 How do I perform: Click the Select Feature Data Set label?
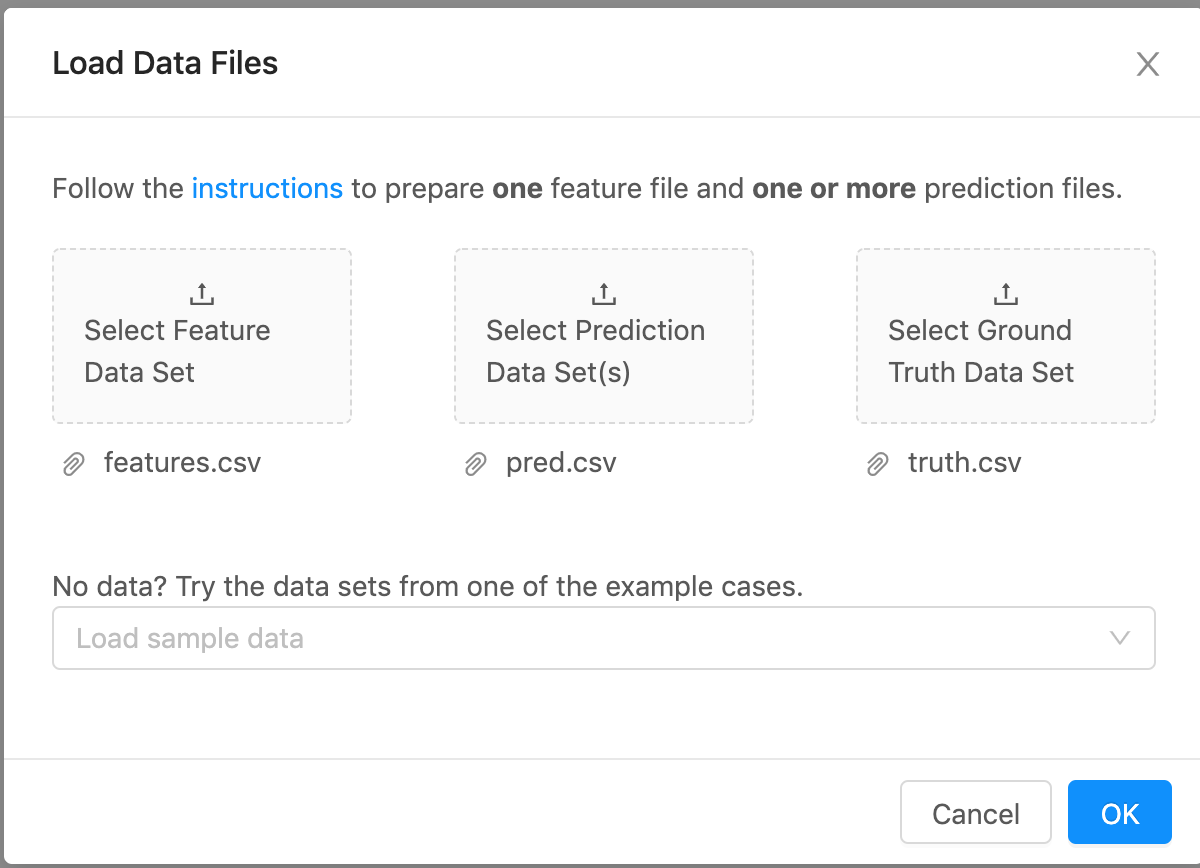click(178, 351)
